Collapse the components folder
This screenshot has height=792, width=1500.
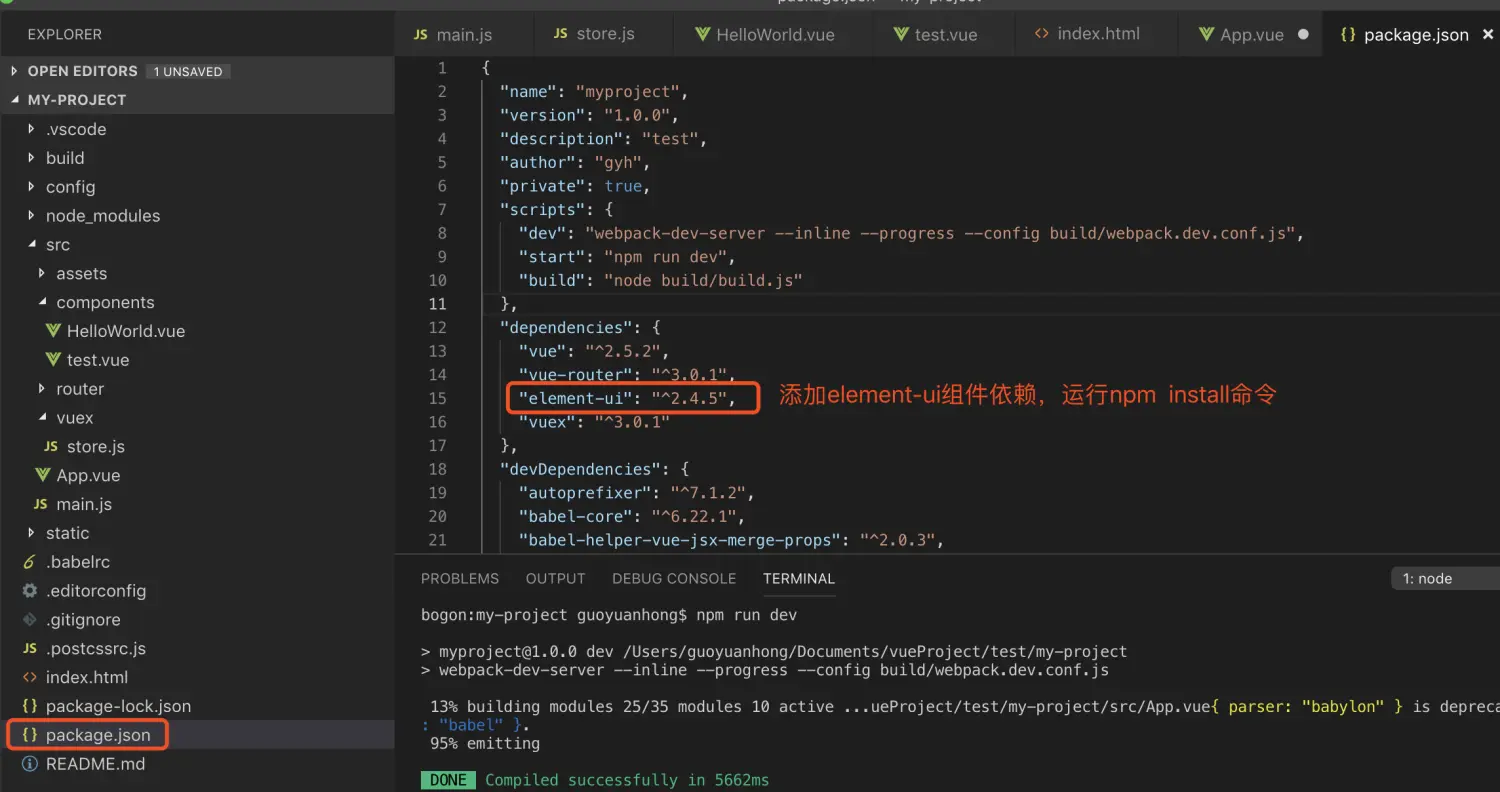(x=42, y=302)
